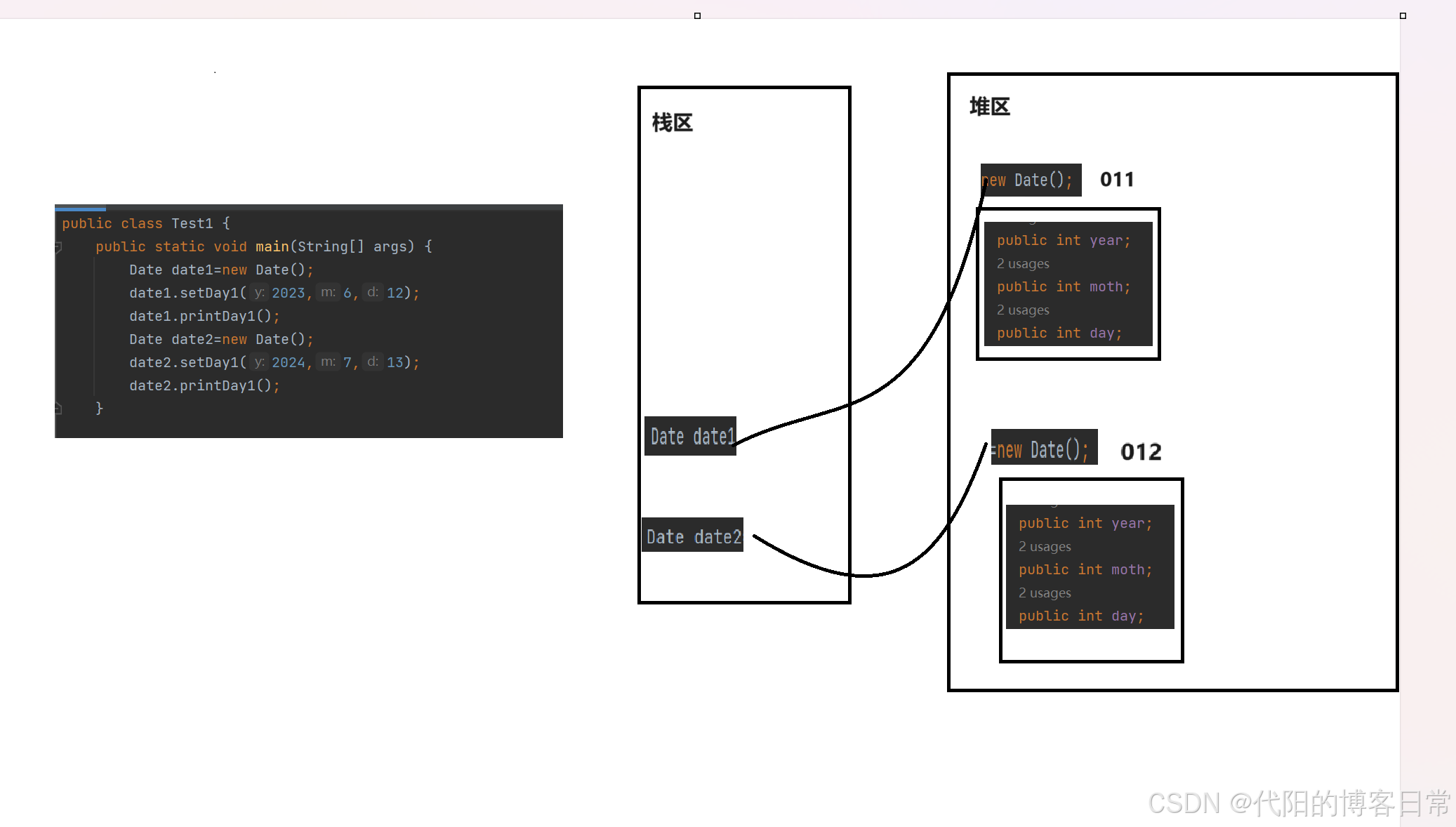Select the Date date1 stack box
This screenshot has height=827, width=1456.
point(691,436)
